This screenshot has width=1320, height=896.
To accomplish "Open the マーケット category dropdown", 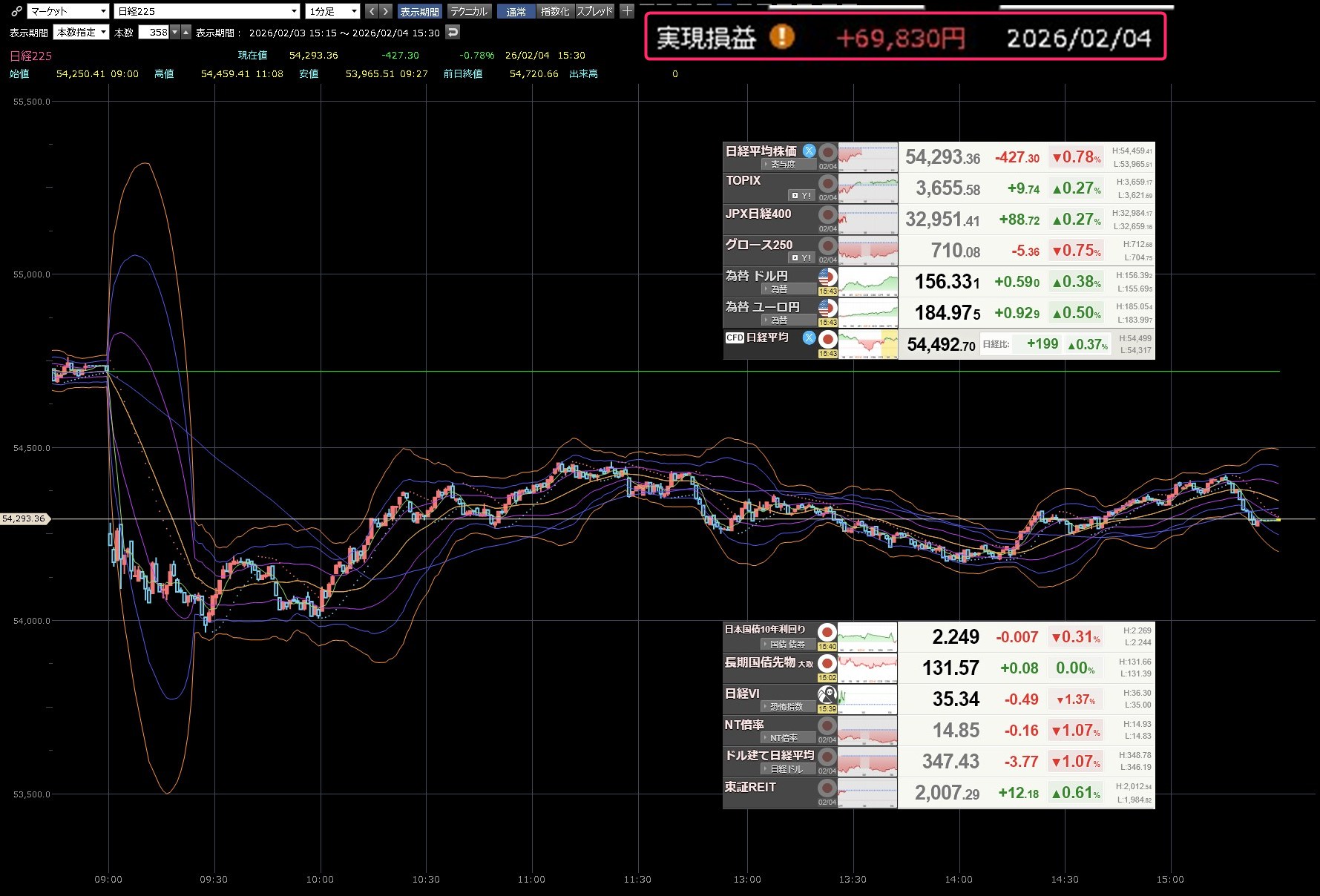I will tap(68, 11).
